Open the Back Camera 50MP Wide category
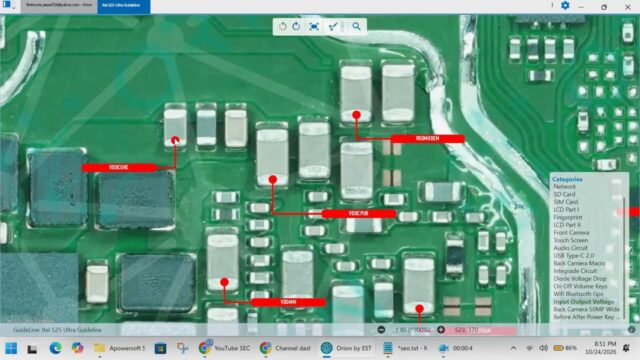The width and height of the screenshot is (640, 360). pos(587,309)
